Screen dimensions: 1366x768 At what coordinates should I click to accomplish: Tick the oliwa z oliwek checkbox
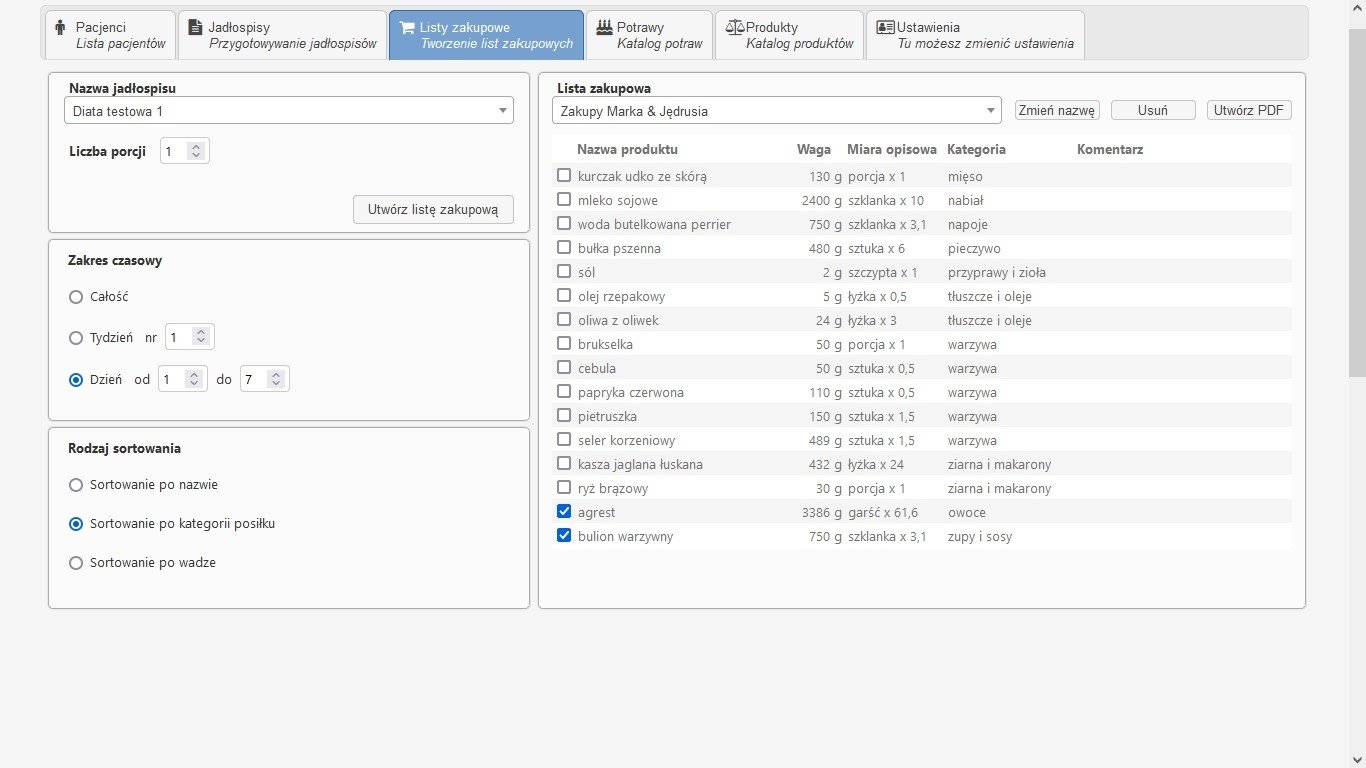coord(564,319)
